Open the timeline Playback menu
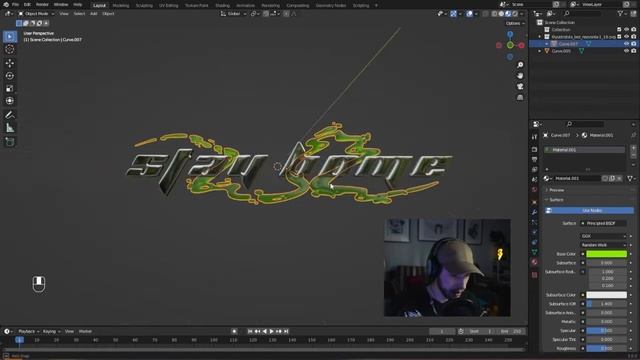This screenshot has width=640, height=360. coord(28,331)
